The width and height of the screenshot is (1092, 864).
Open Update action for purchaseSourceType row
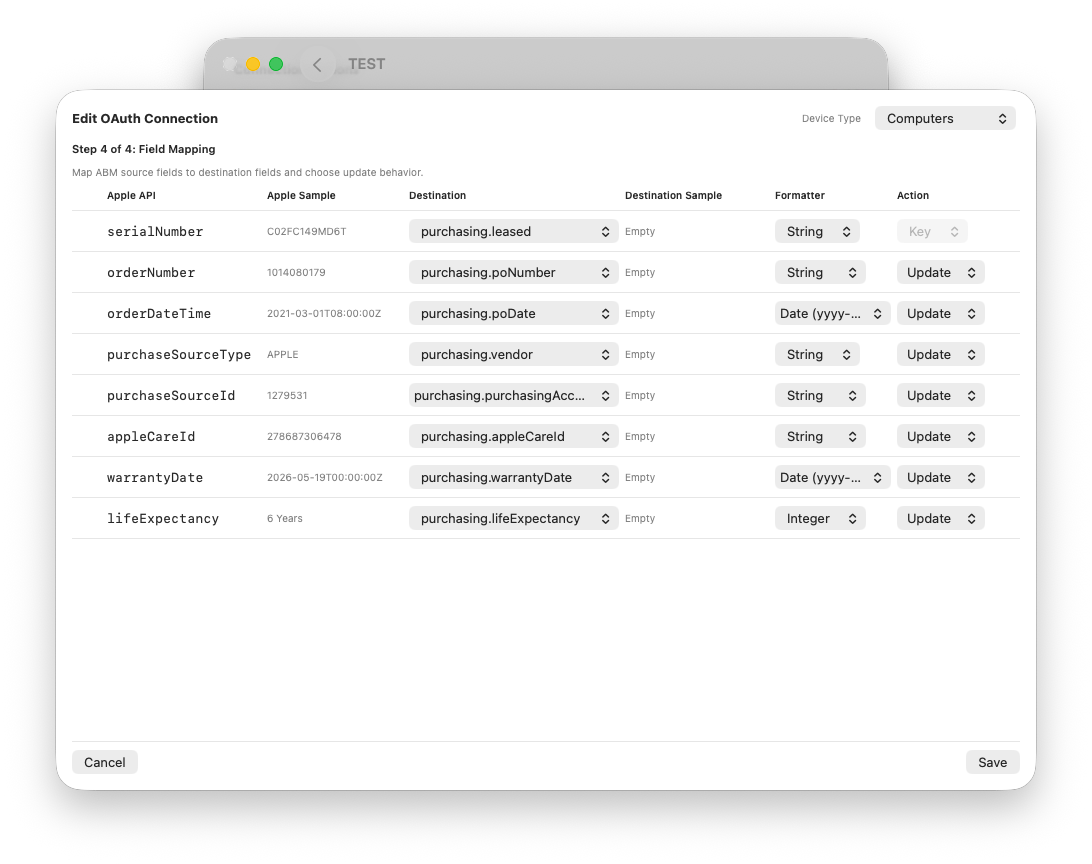pos(940,354)
